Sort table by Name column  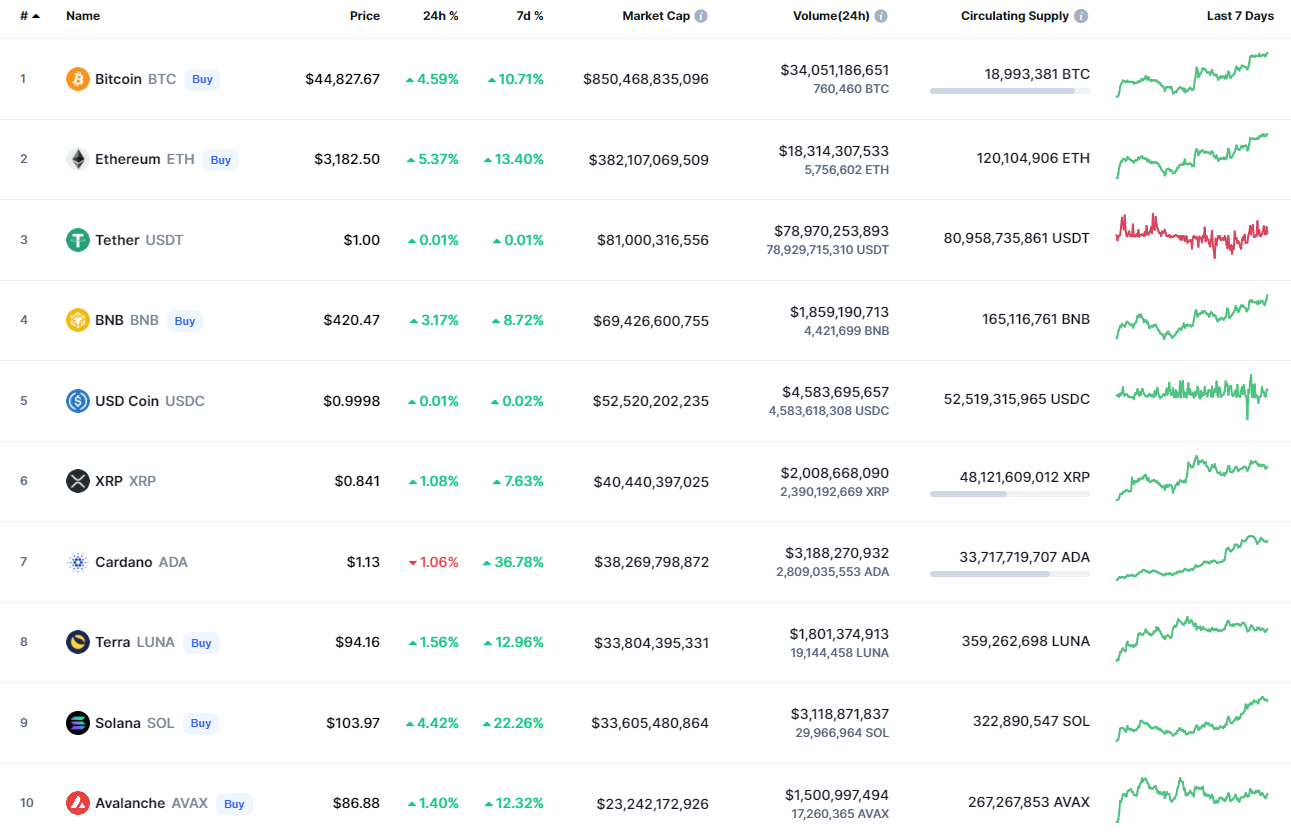coord(83,16)
